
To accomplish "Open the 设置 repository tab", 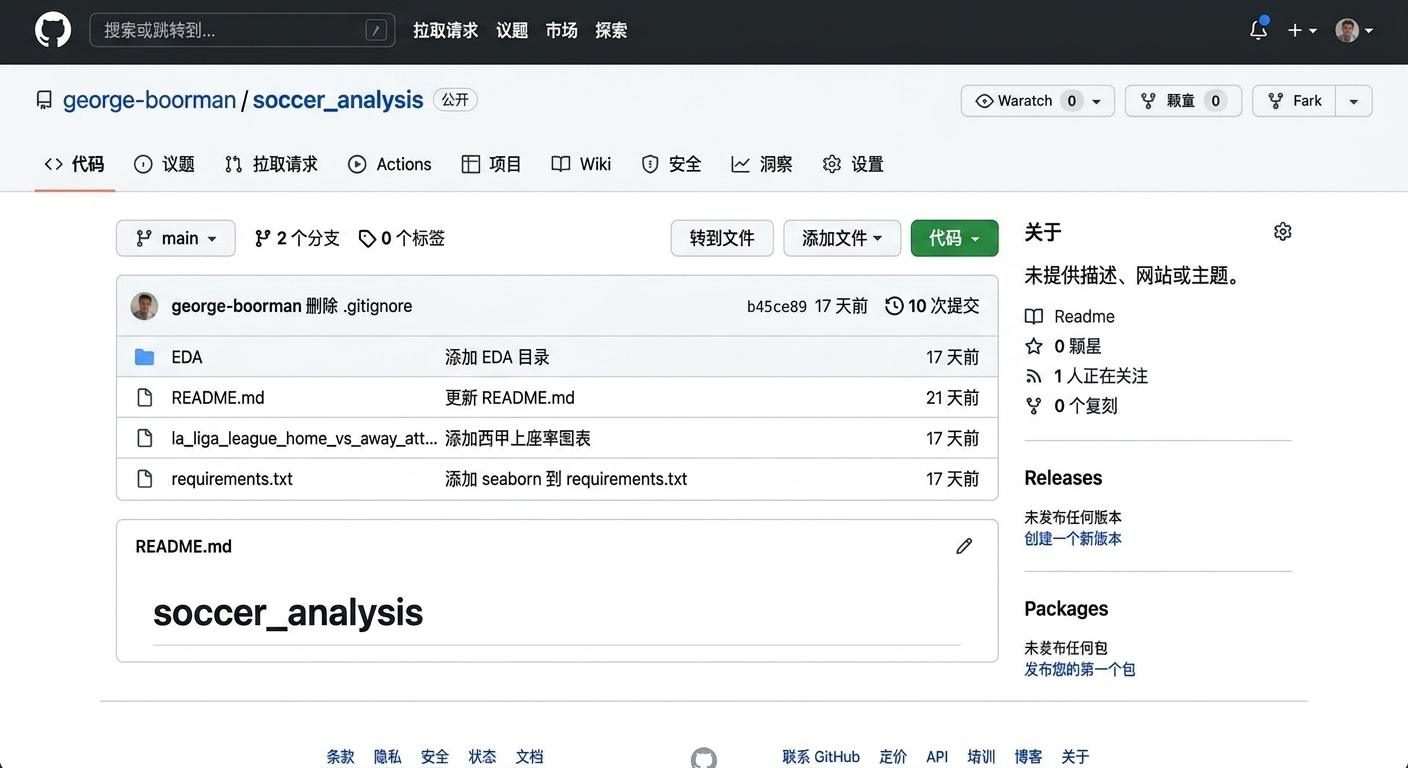I will 853,164.
